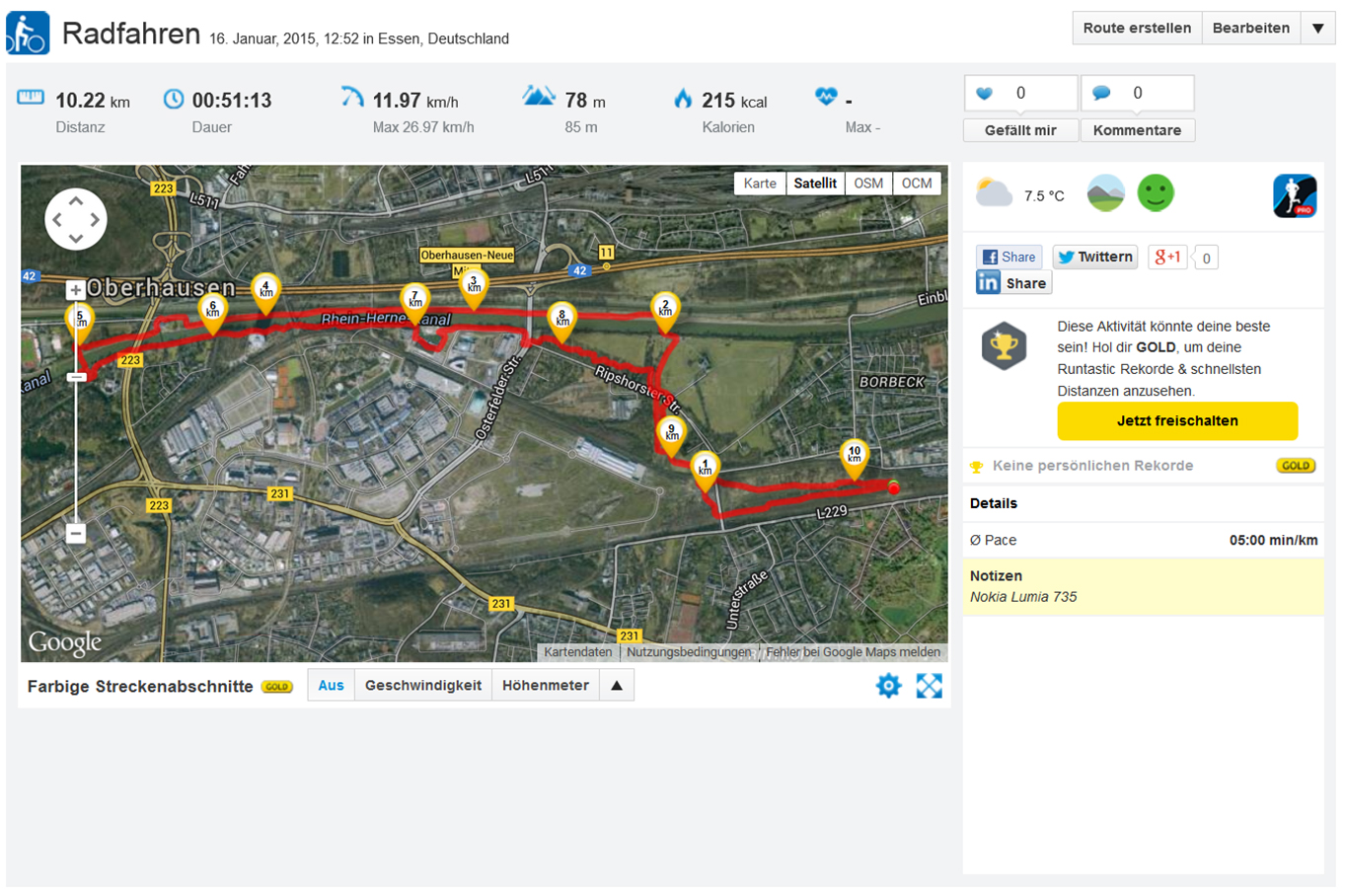
Task: Click the 215 kcal calories value
Action: pos(734,101)
